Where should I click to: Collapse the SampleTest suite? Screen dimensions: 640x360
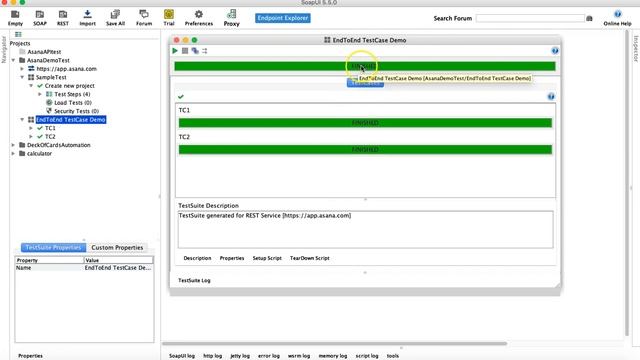tap(22, 77)
